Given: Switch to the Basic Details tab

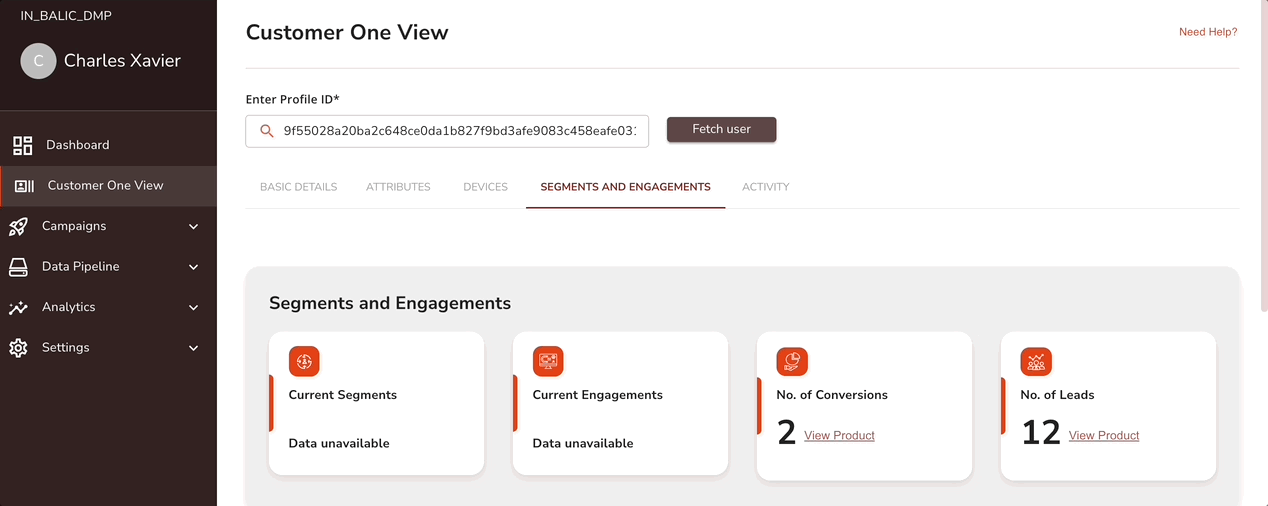Looking at the screenshot, I should click(x=298, y=187).
